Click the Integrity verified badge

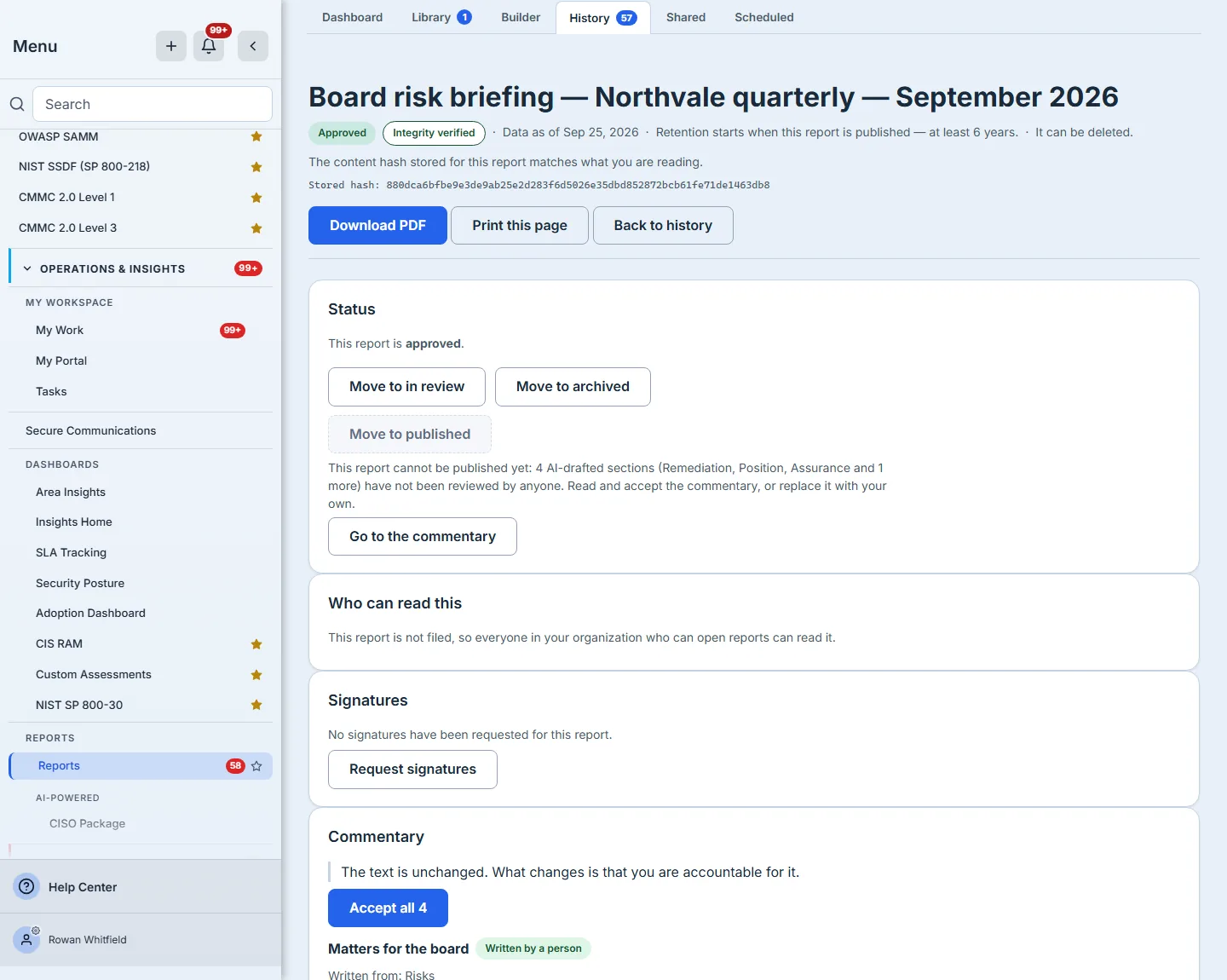coord(434,133)
